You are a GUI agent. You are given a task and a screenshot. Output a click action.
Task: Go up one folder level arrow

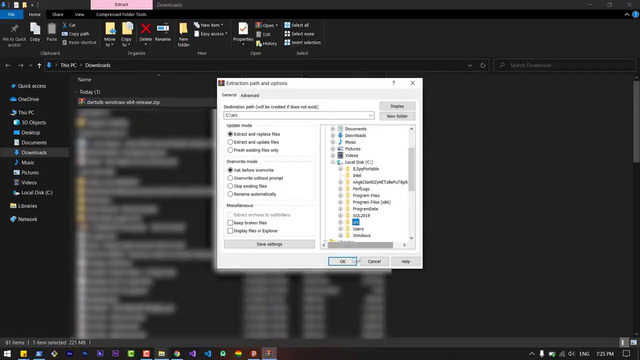pyautogui.click(x=39, y=65)
